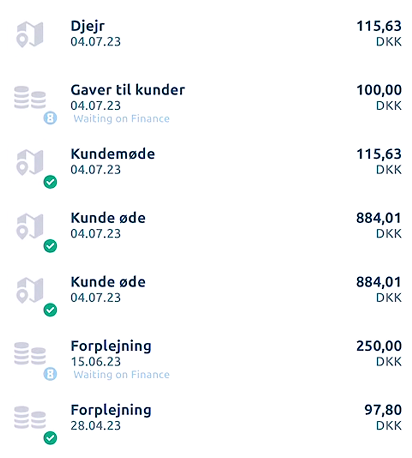Image resolution: width=412 pixels, height=458 pixels.
Task: Click the coins icon for Forplejning dated 28.04.23
Action: point(30,418)
